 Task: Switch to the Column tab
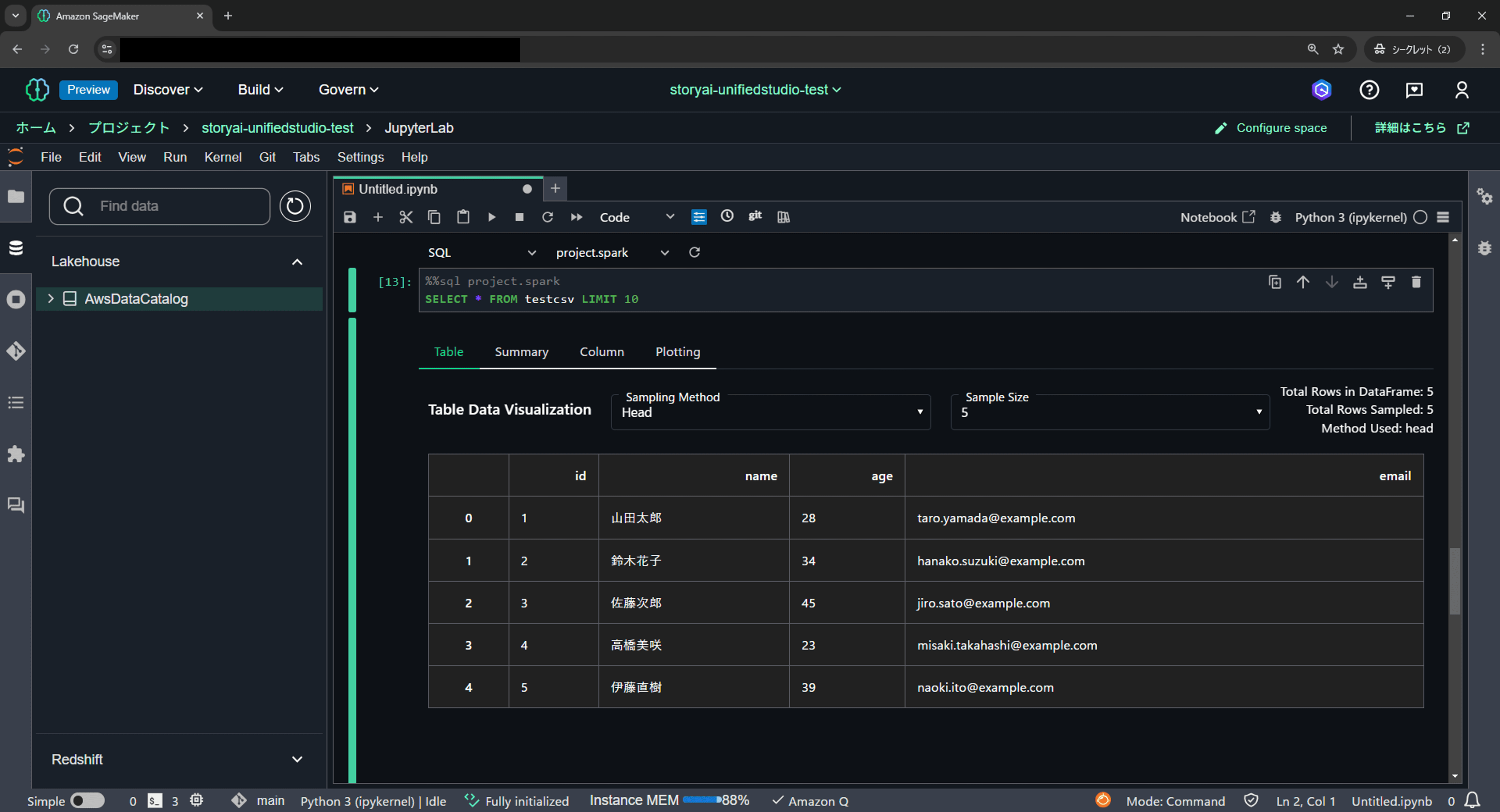601,352
